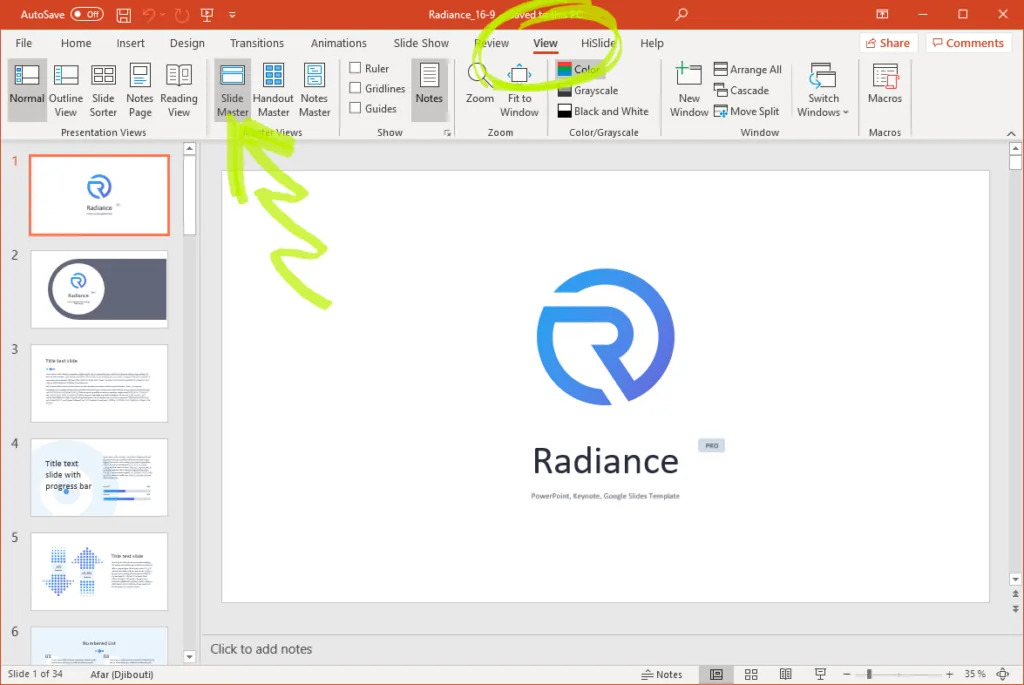Screen dimensions: 1024x685
Task: Open a New Window
Action: pyautogui.click(x=688, y=89)
